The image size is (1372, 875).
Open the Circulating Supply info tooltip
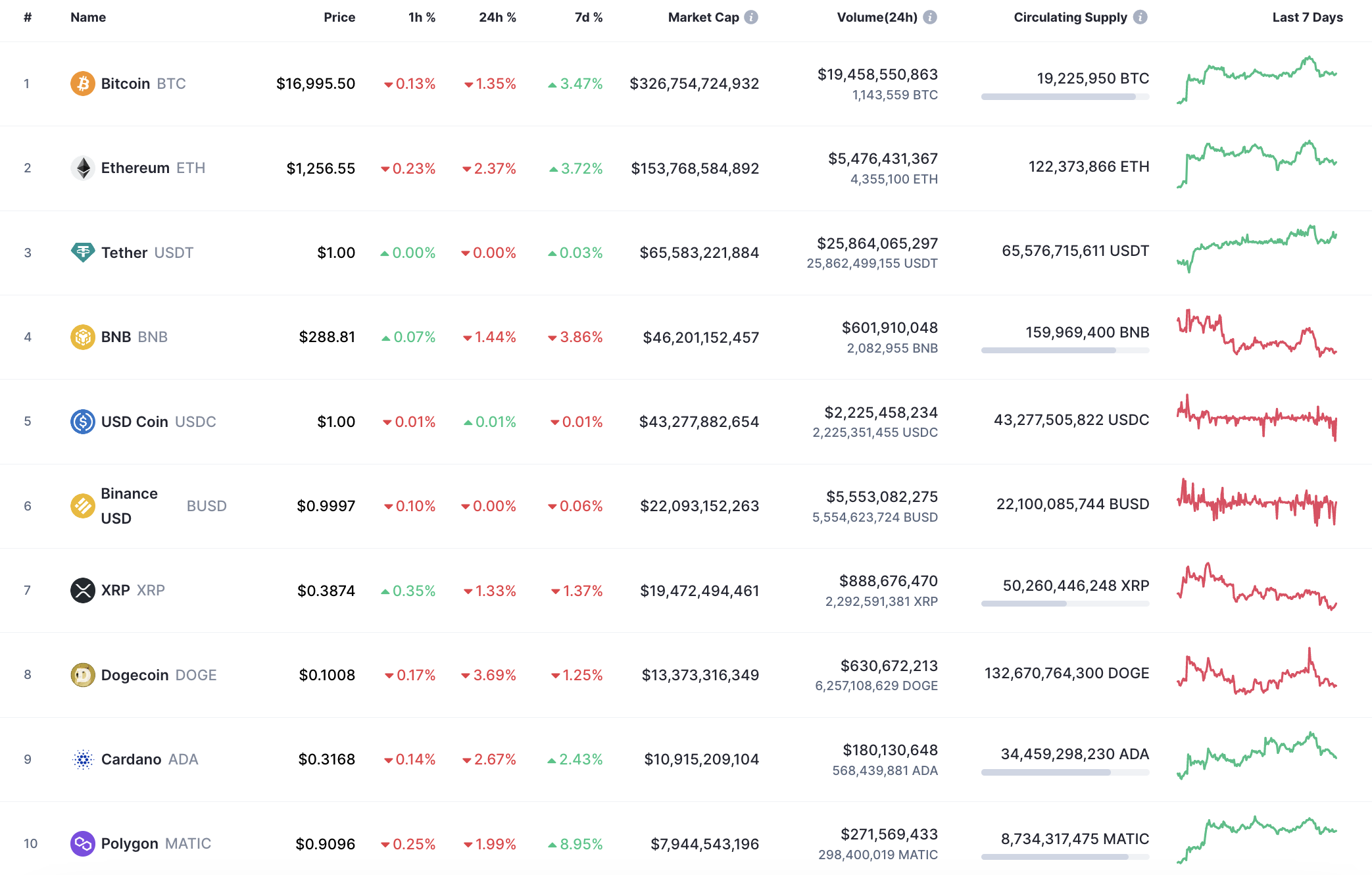tap(1140, 18)
